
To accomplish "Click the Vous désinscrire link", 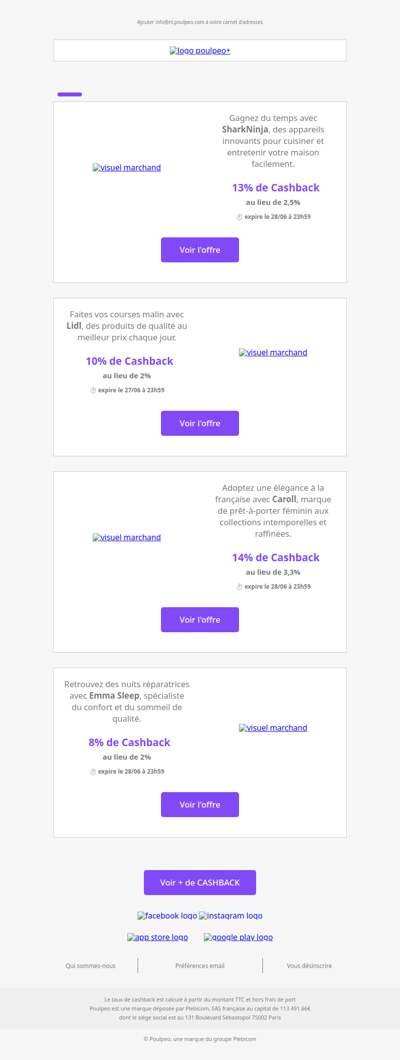I will (309, 966).
